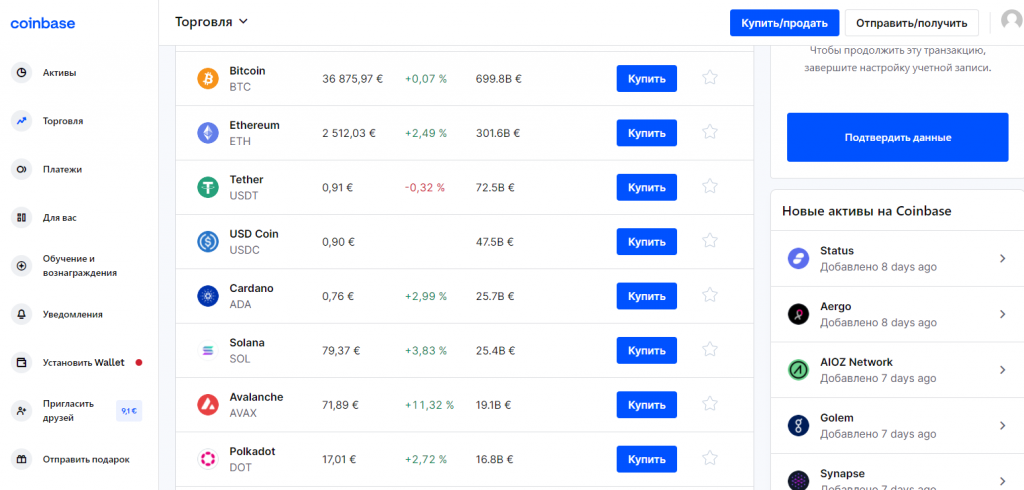Star Ethereum to add to watchlist
Viewport: 1024px width, 490px height.
(x=710, y=132)
